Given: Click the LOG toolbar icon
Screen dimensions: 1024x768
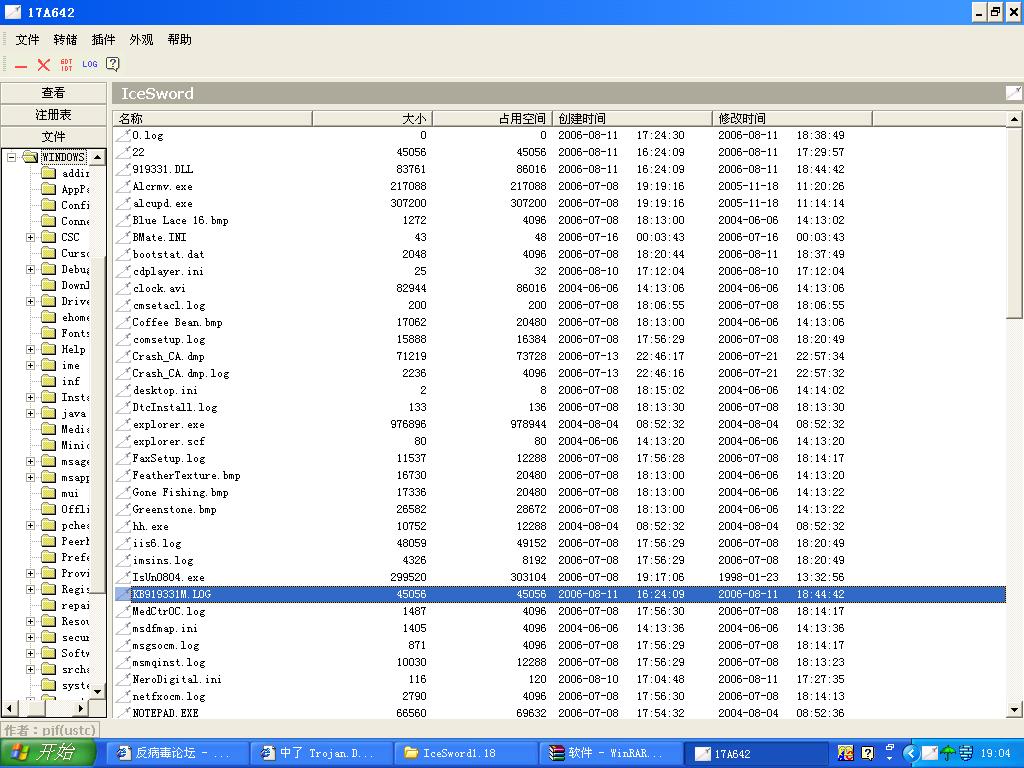Looking at the screenshot, I should click(x=90, y=65).
